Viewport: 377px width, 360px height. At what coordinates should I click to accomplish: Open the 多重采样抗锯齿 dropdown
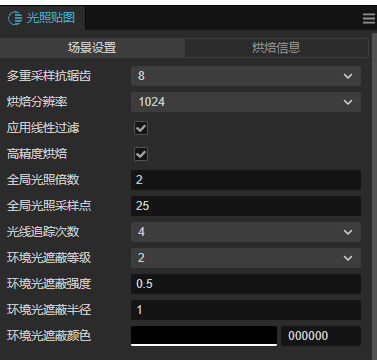tap(246, 76)
